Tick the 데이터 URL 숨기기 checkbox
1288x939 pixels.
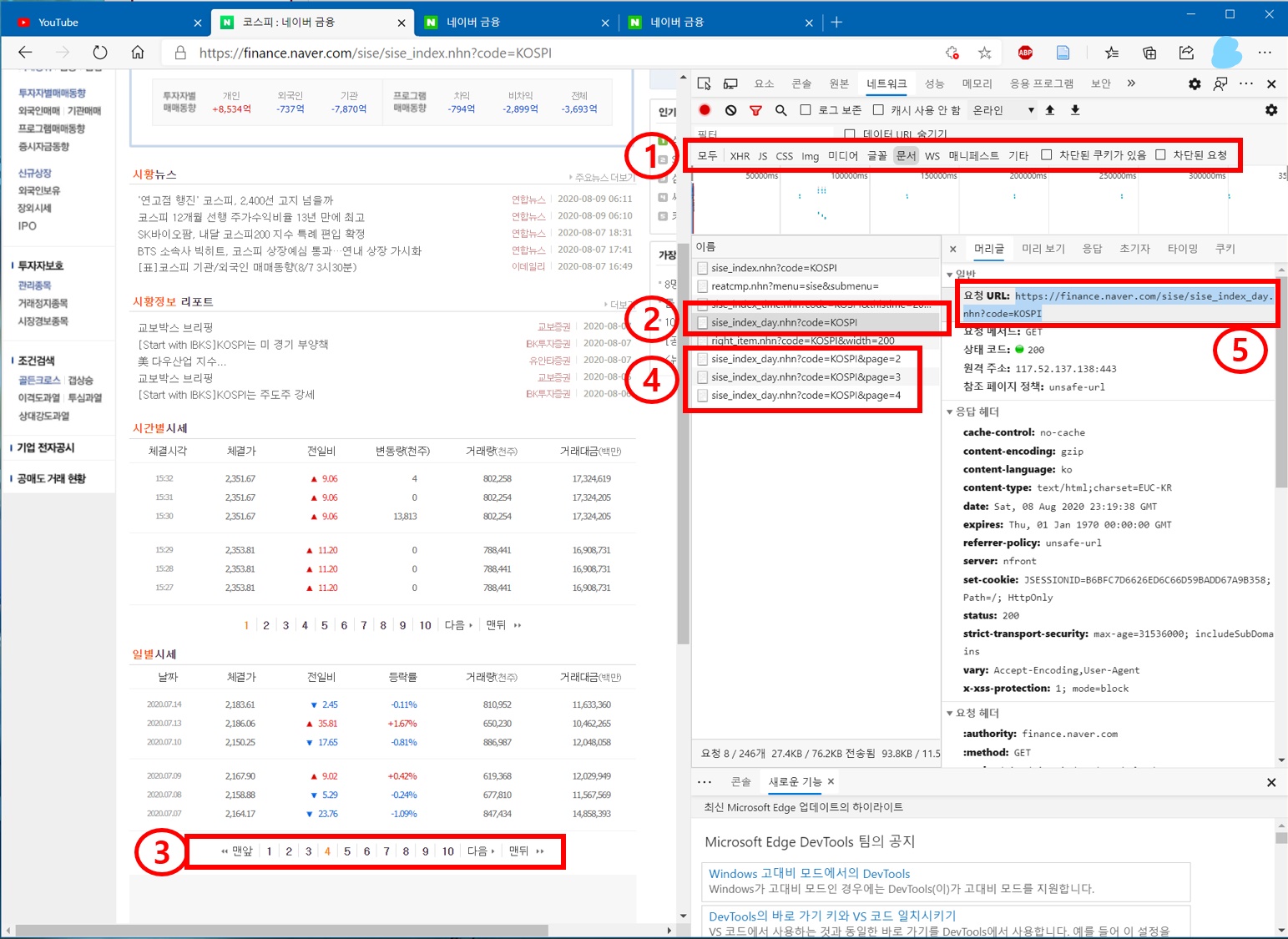point(850,134)
